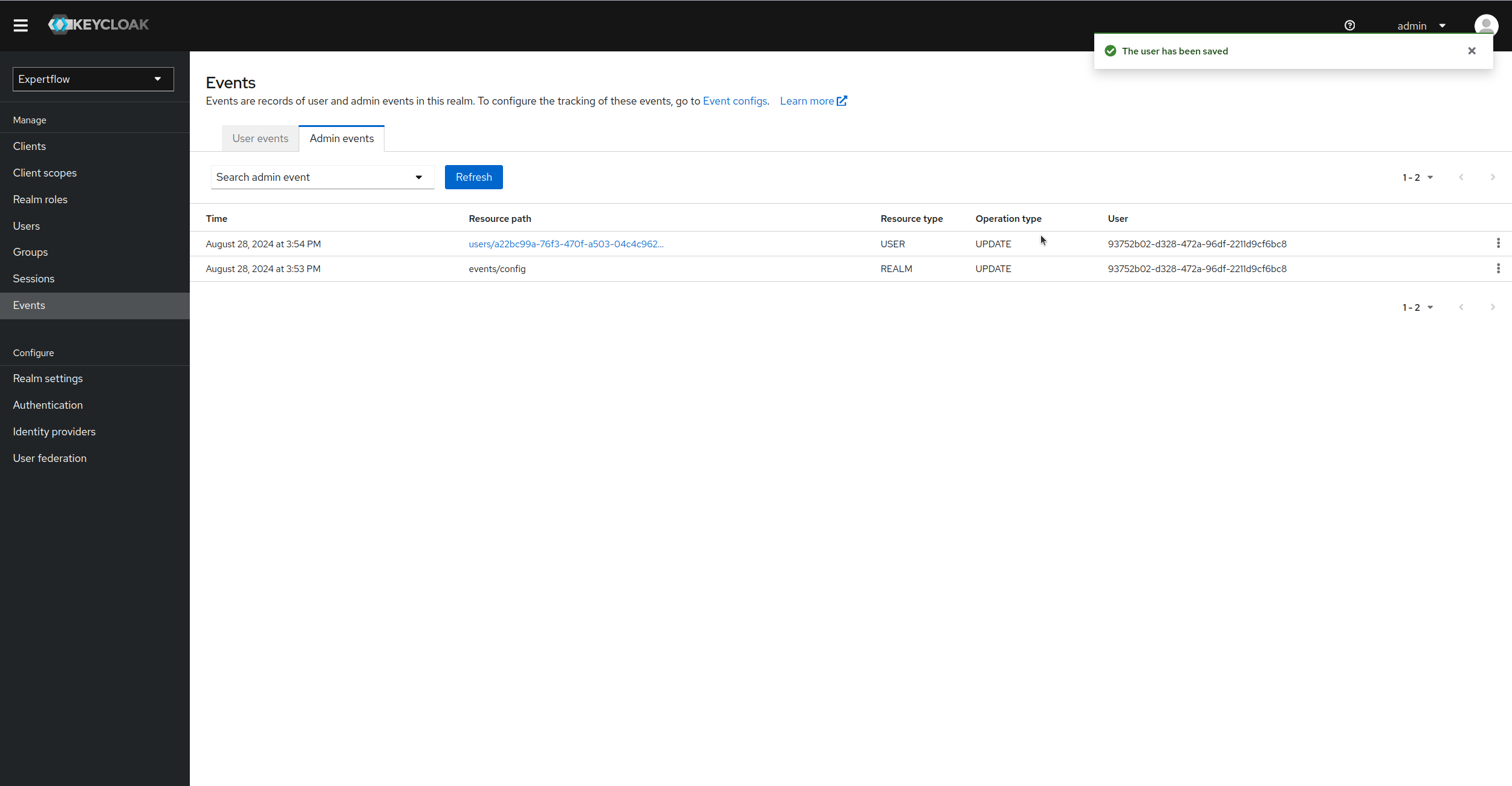Image resolution: width=1512 pixels, height=786 pixels.
Task: Open the hamburger navigation menu
Action: 21,25
